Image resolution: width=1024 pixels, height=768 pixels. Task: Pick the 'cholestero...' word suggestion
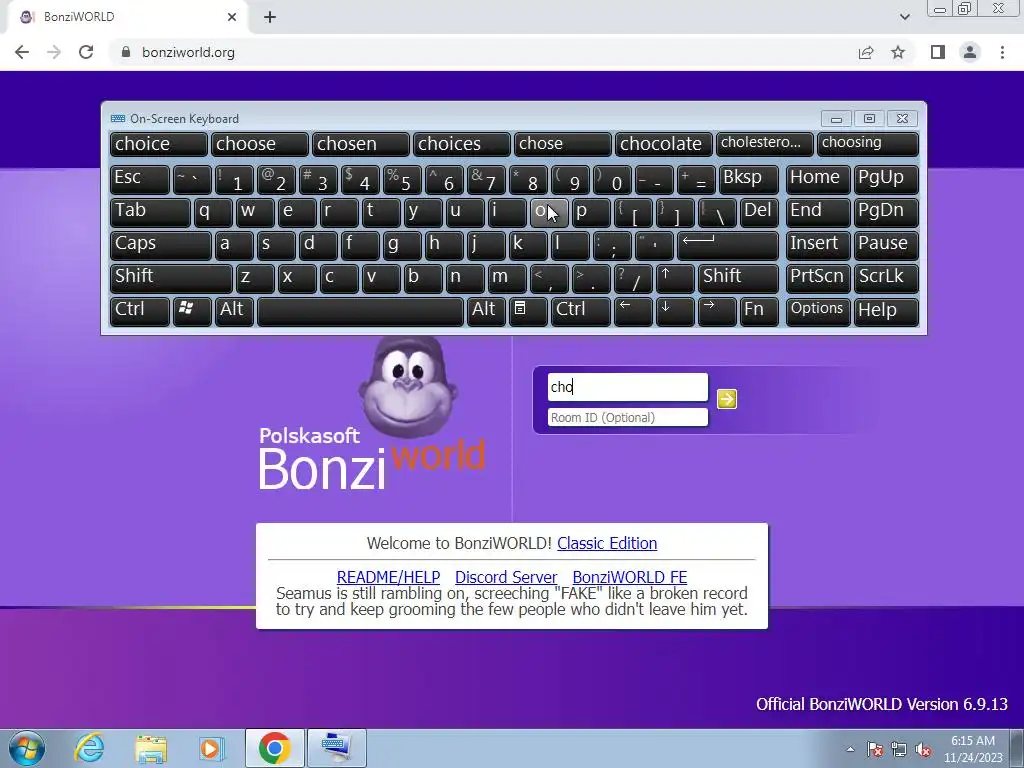[765, 144]
